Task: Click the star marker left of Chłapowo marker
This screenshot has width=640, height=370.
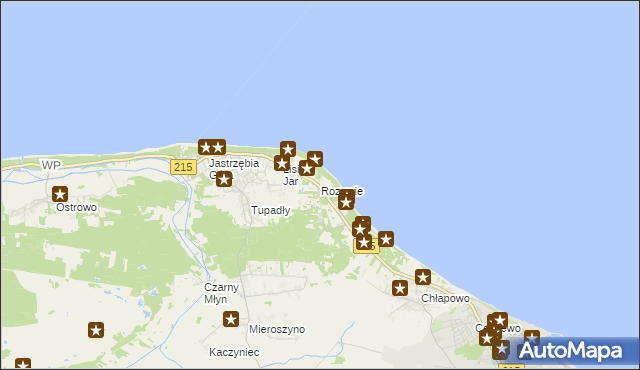Action: (400, 288)
